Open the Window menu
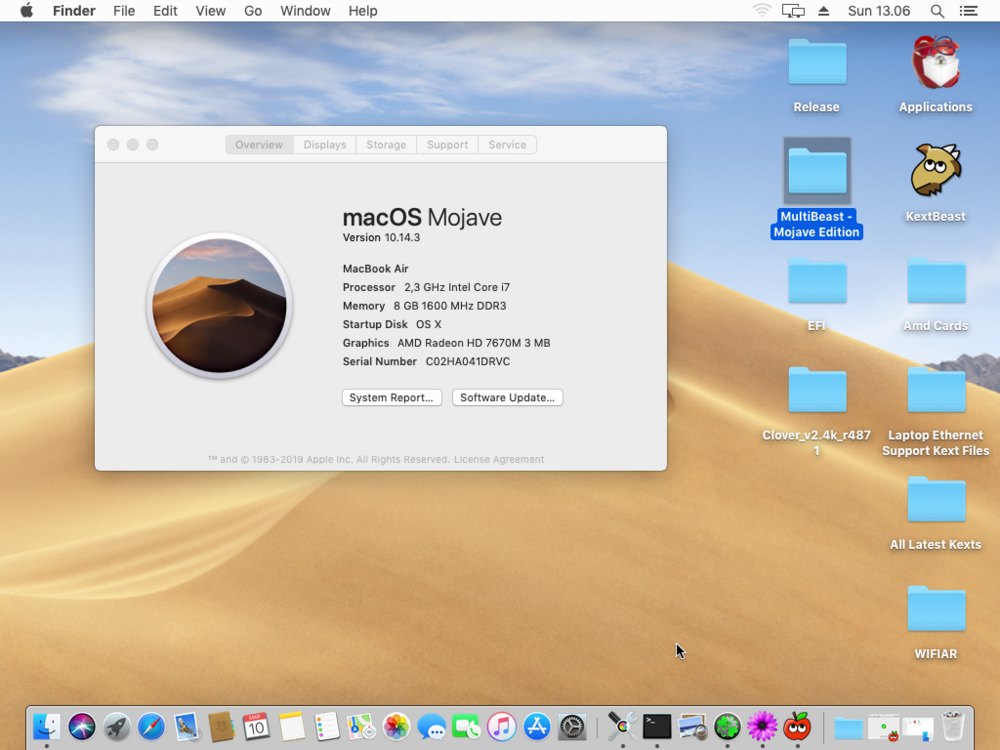This screenshot has height=750, width=1000. [305, 11]
